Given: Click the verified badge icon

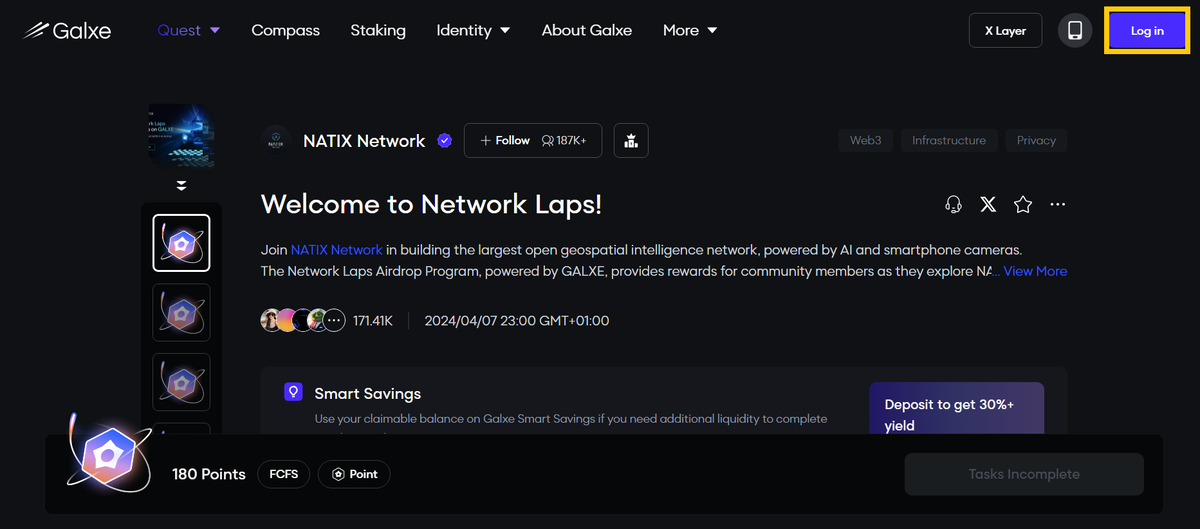Looking at the screenshot, I should coord(444,141).
